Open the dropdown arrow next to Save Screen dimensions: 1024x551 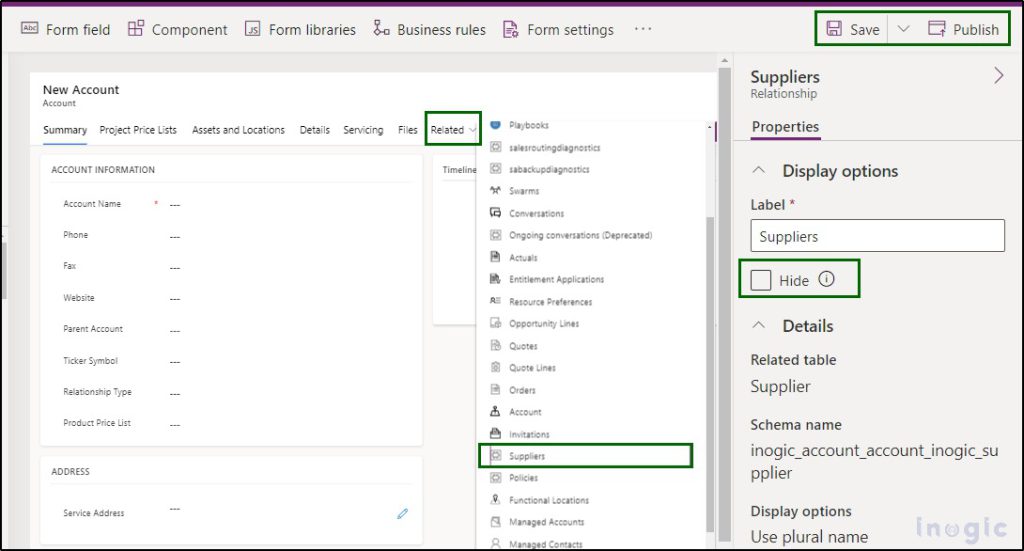904,29
